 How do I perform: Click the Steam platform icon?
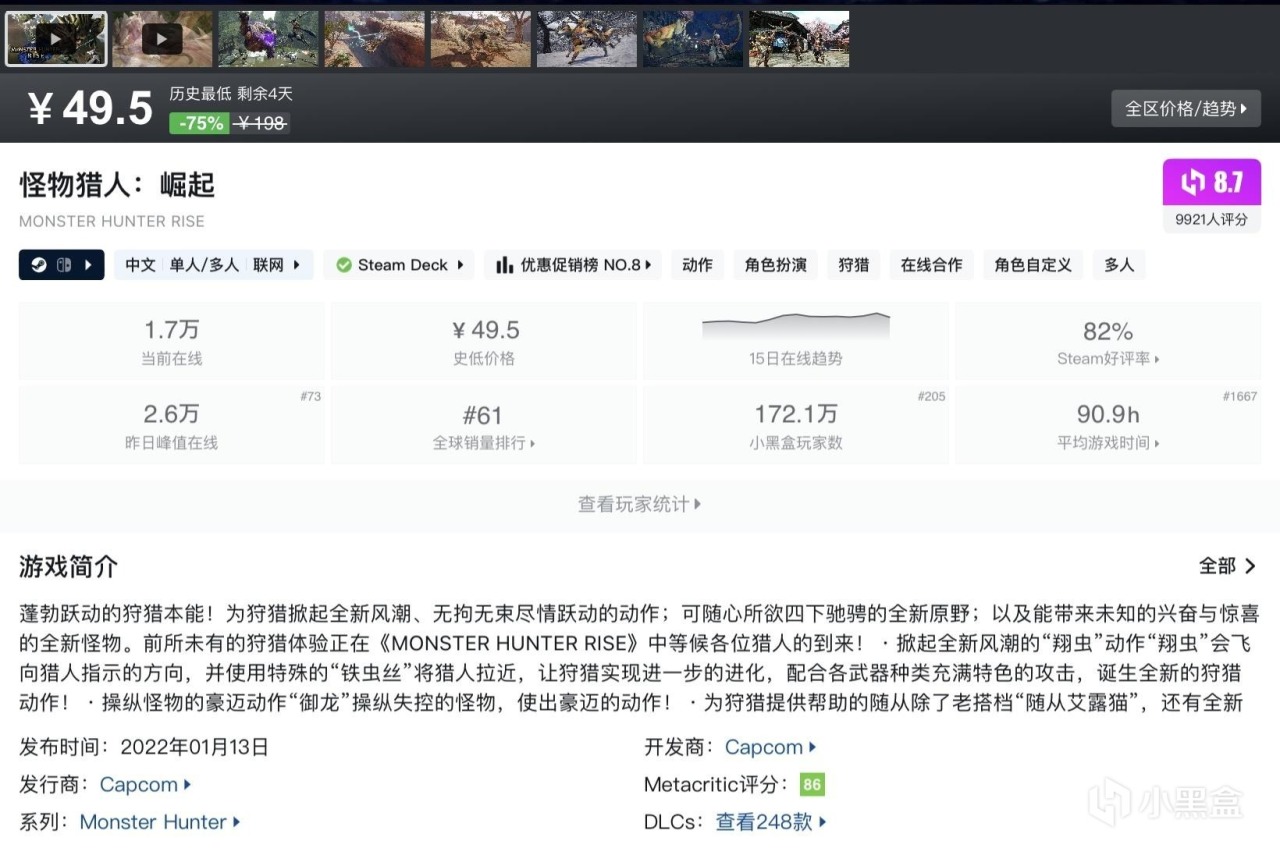(38, 265)
